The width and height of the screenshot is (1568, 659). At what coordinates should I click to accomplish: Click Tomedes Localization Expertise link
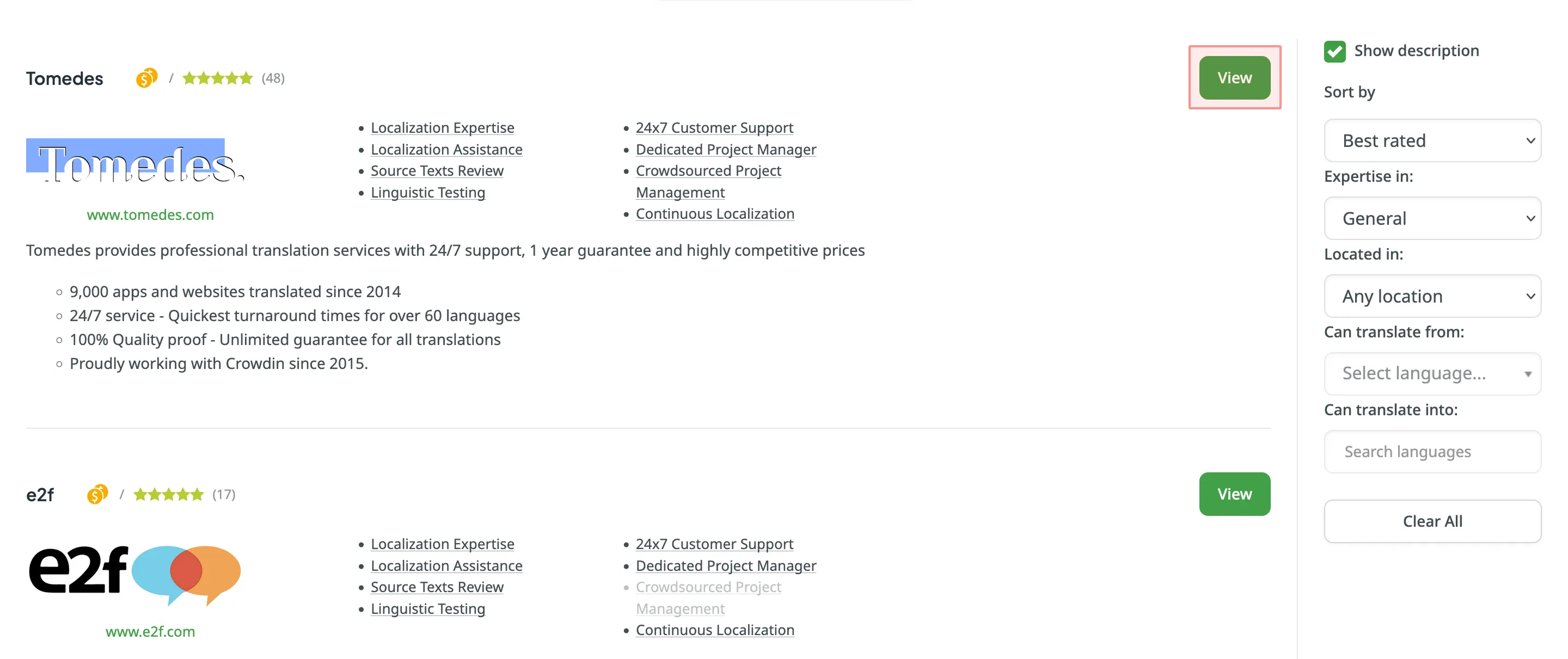point(442,128)
